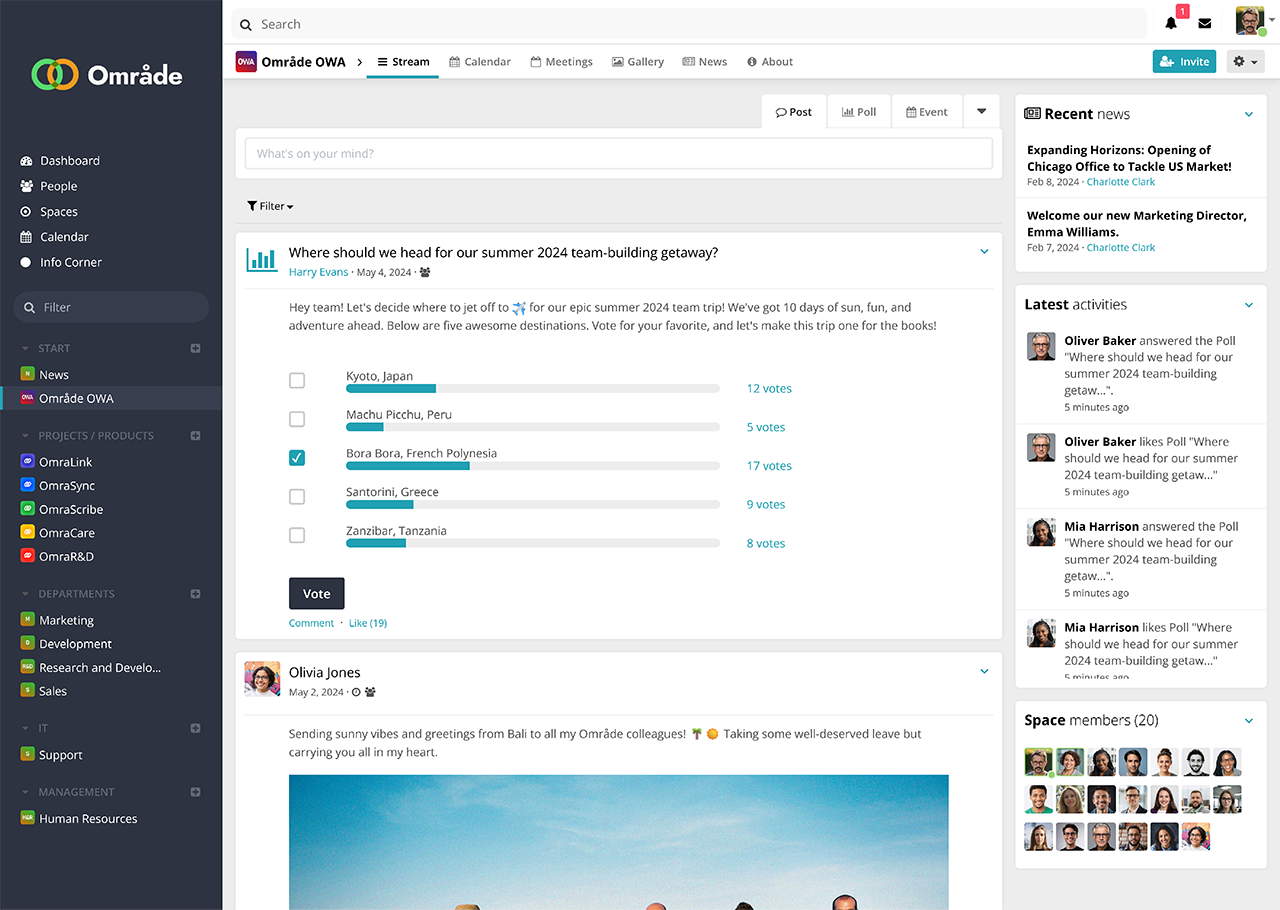Click the Område OWA space badge in header
Image resolution: width=1280 pixels, height=910 pixels.
coord(246,62)
